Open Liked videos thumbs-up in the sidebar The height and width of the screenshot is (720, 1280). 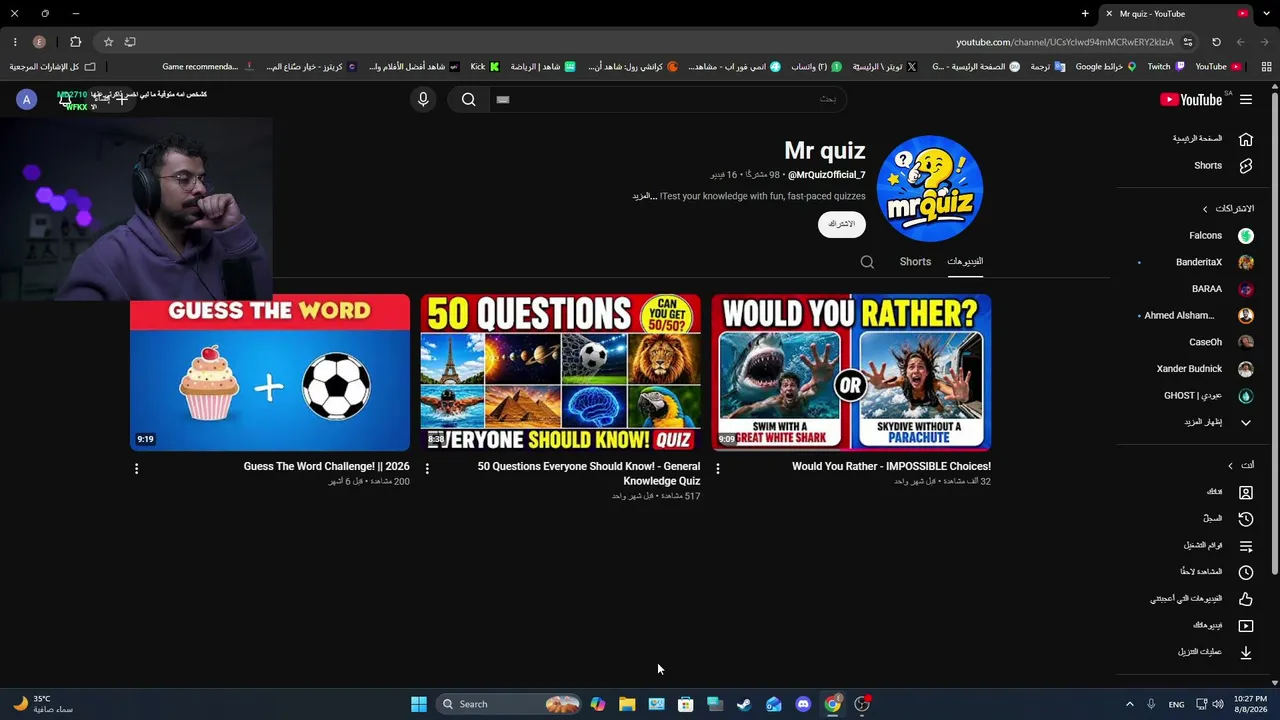1246,599
